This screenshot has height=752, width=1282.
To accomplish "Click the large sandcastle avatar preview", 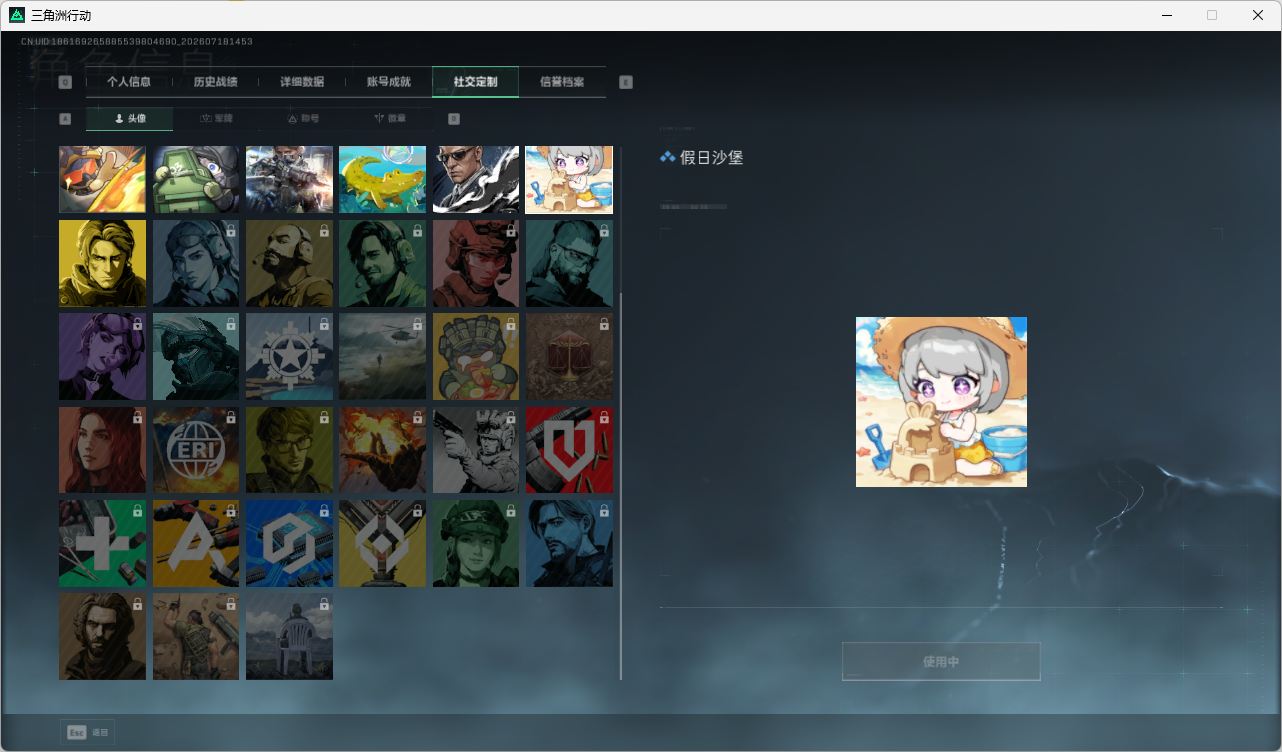I will click(x=941, y=402).
